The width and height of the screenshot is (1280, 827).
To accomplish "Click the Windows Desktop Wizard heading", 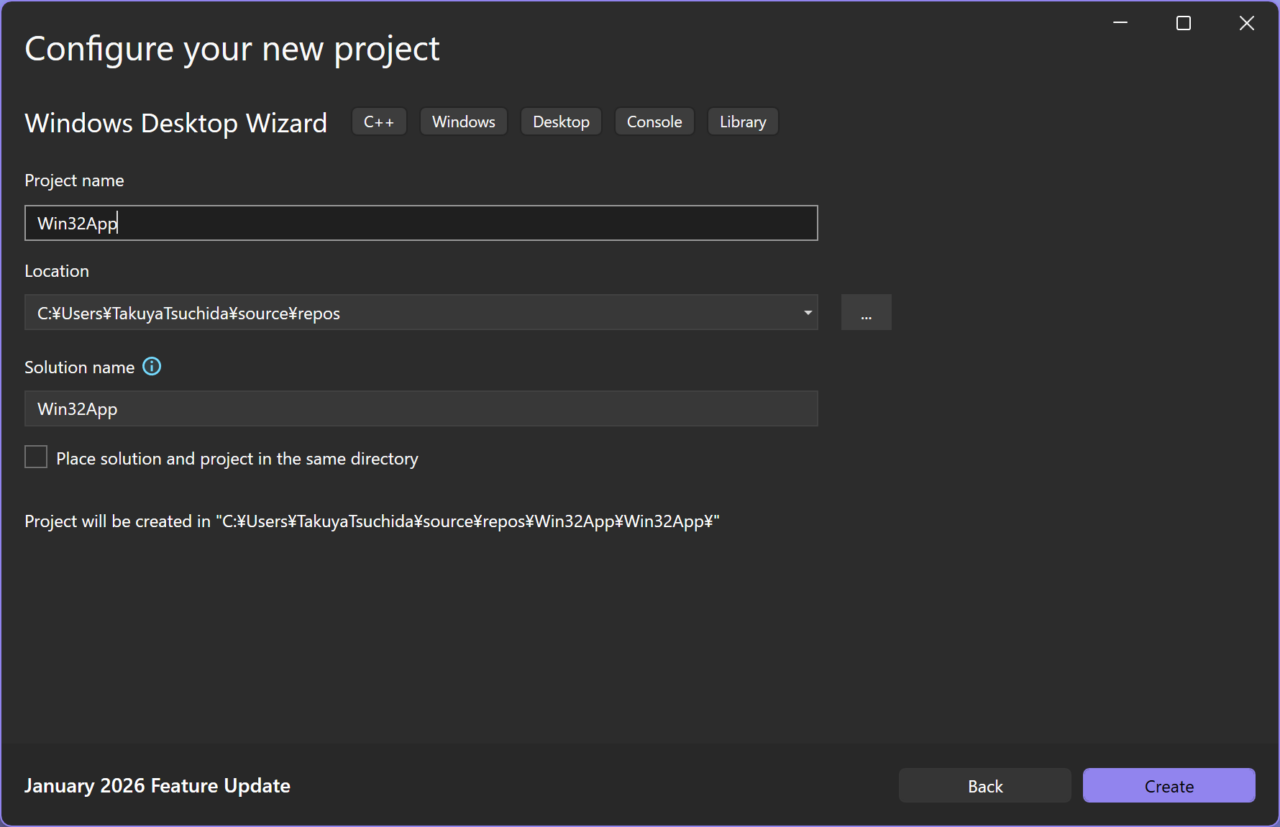I will 176,123.
